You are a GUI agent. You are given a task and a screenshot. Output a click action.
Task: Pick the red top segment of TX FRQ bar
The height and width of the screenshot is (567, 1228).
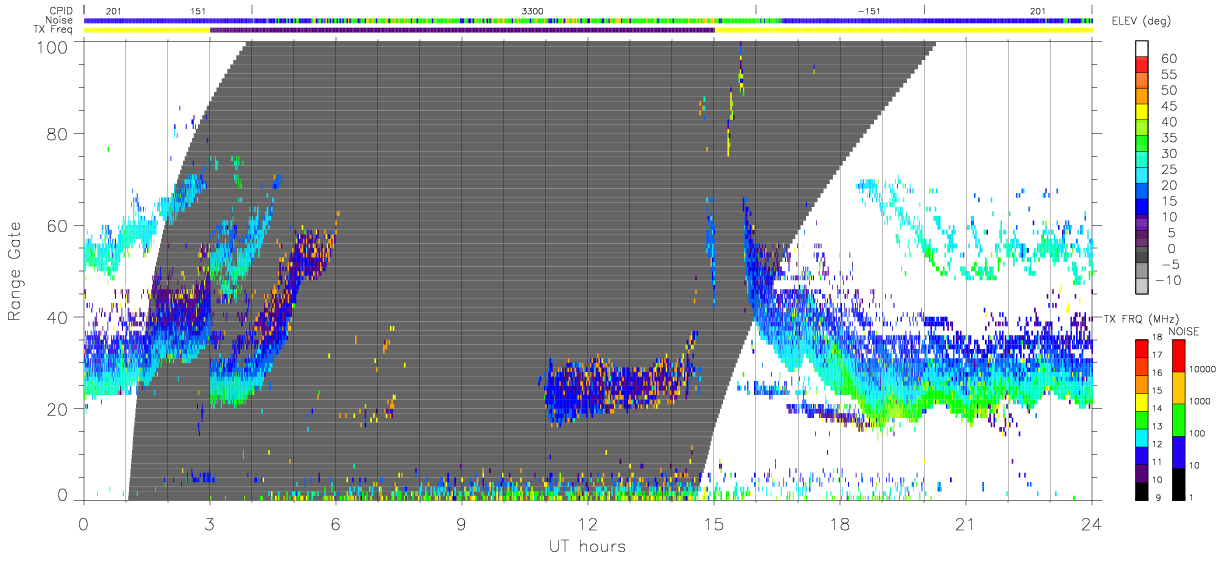click(1141, 347)
